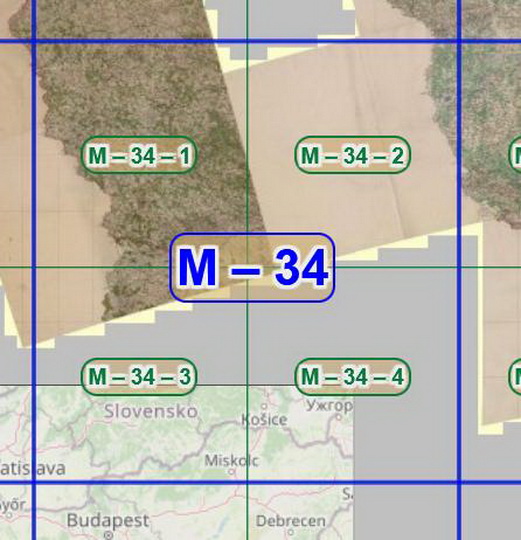
Task: Open the M – 34 – 2 quadrant label
Action: [x=353, y=155]
